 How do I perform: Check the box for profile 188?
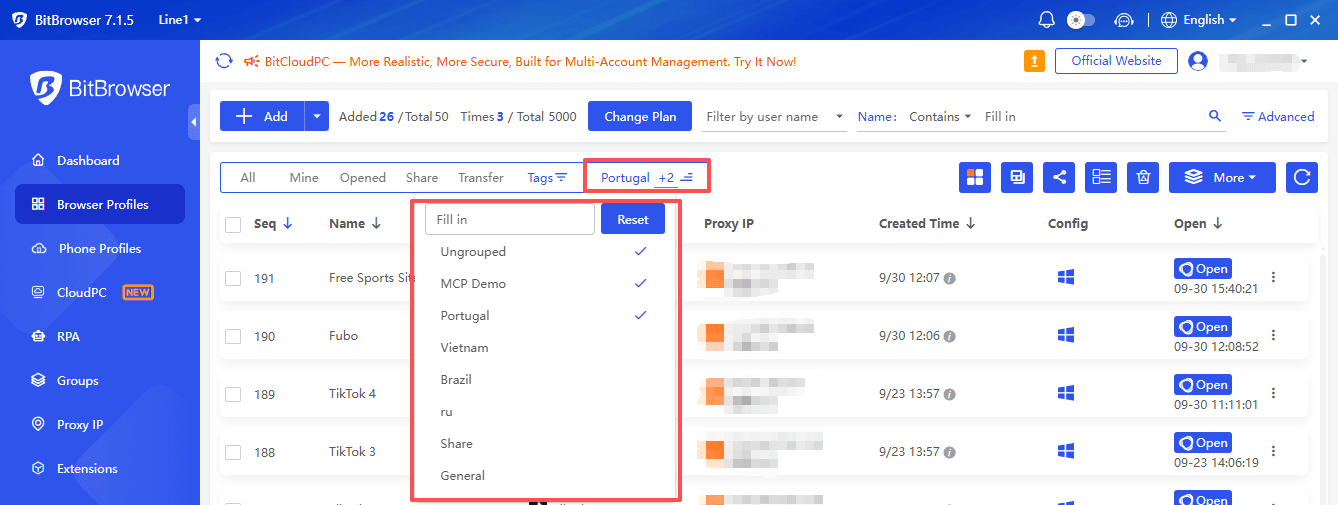(233, 453)
